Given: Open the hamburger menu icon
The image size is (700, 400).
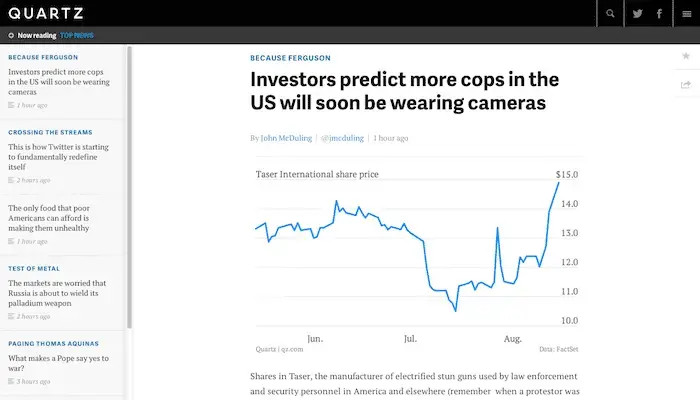Looking at the screenshot, I should pyautogui.click(x=686, y=14).
